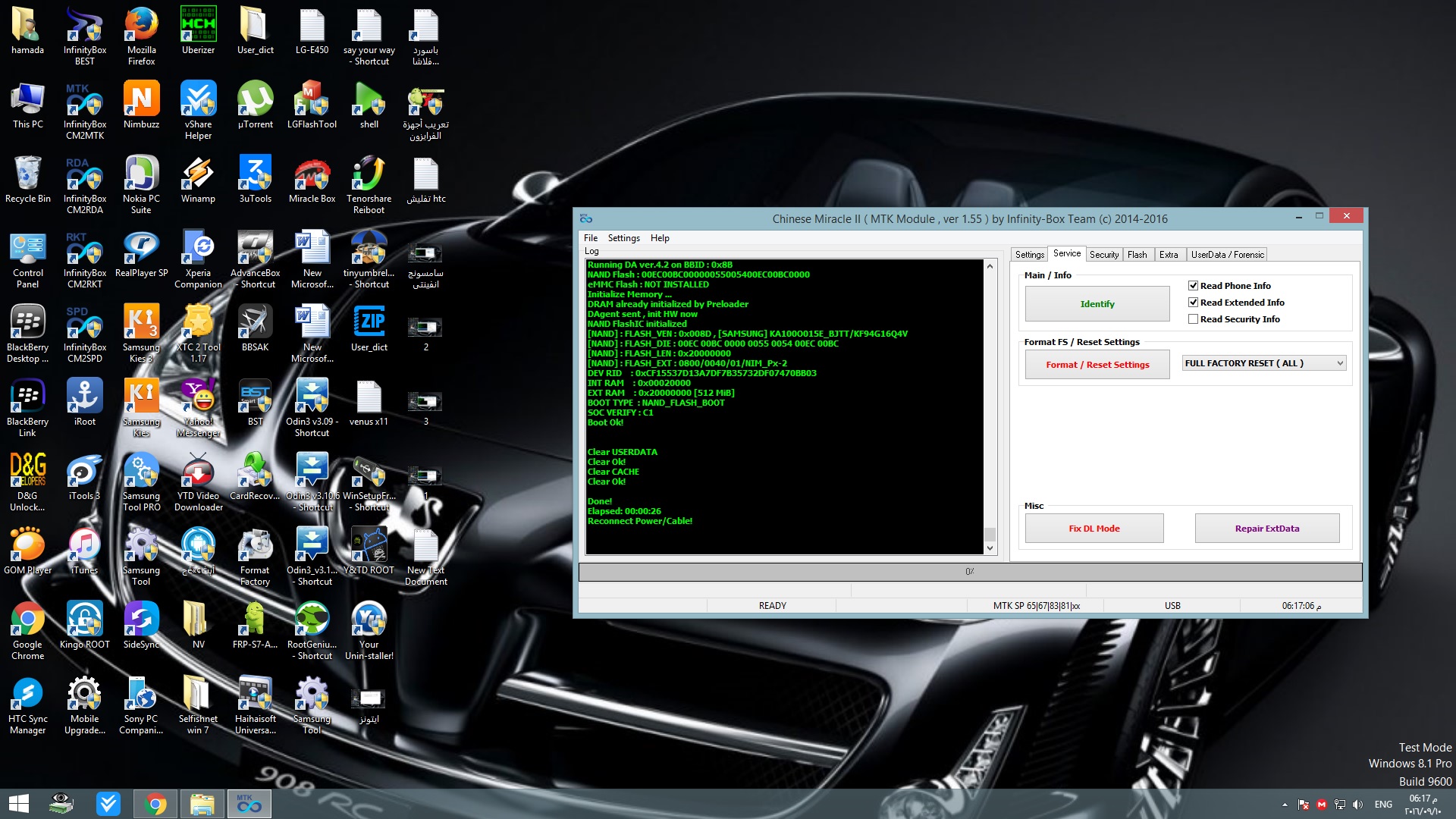The width and height of the screenshot is (1456, 819).
Task: Launch Winamp desktop icon
Action: point(198,179)
